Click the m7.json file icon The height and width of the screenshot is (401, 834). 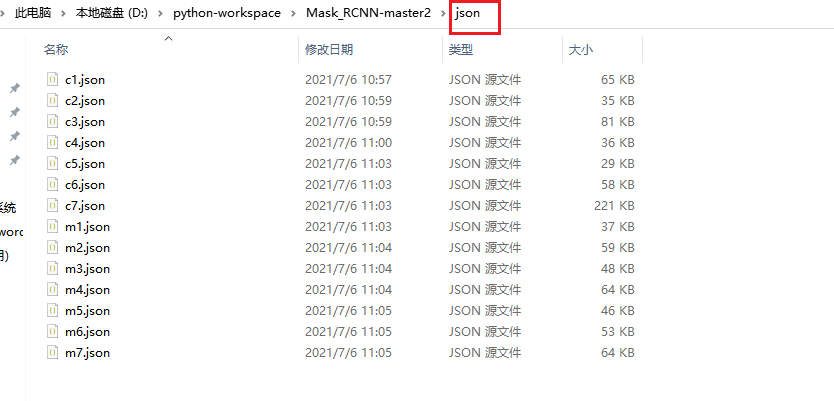(x=52, y=353)
